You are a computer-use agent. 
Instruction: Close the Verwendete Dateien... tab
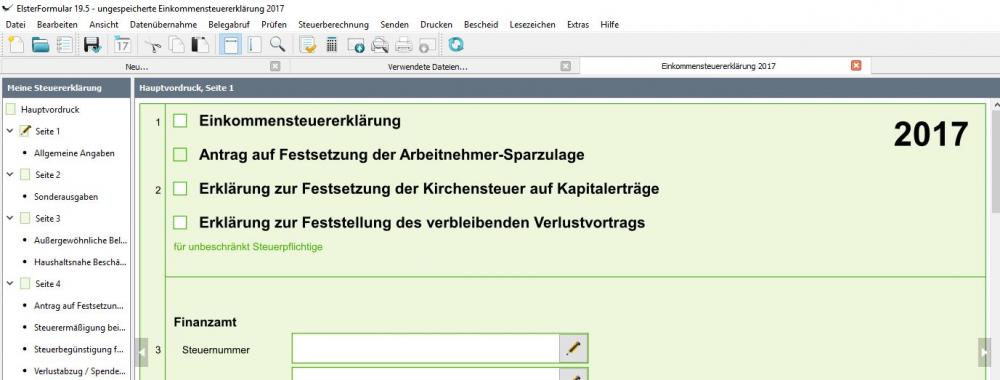point(566,66)
